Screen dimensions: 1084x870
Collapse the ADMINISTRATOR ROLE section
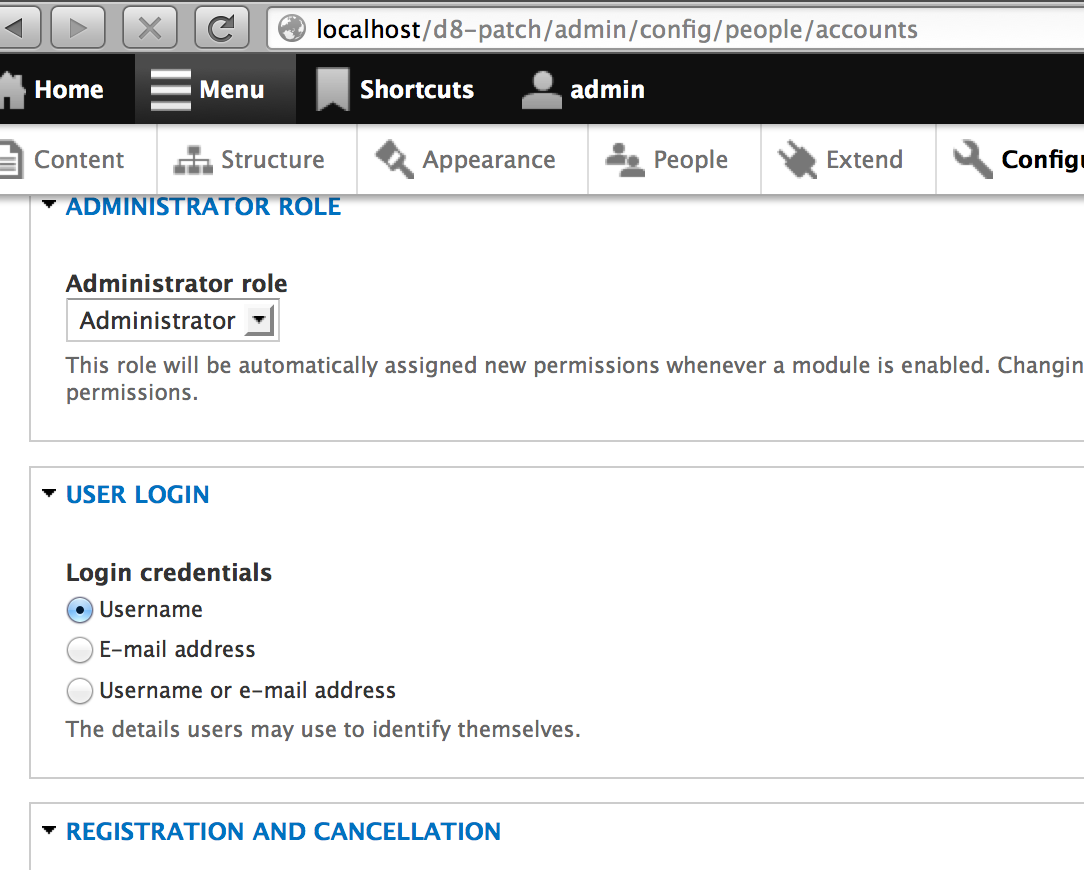pyautogui.click(x=203, y=206)
